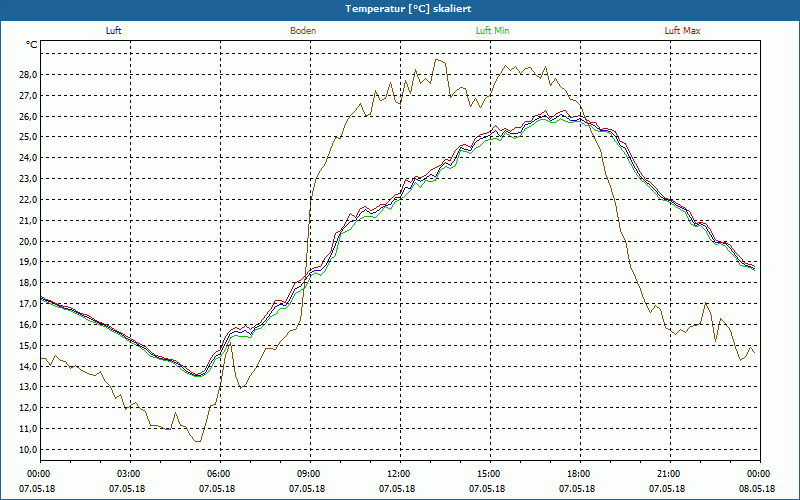Click the 22,0 y-axis value
The image size is (800, 500).
pyautogui.click(x=29, y=199)
